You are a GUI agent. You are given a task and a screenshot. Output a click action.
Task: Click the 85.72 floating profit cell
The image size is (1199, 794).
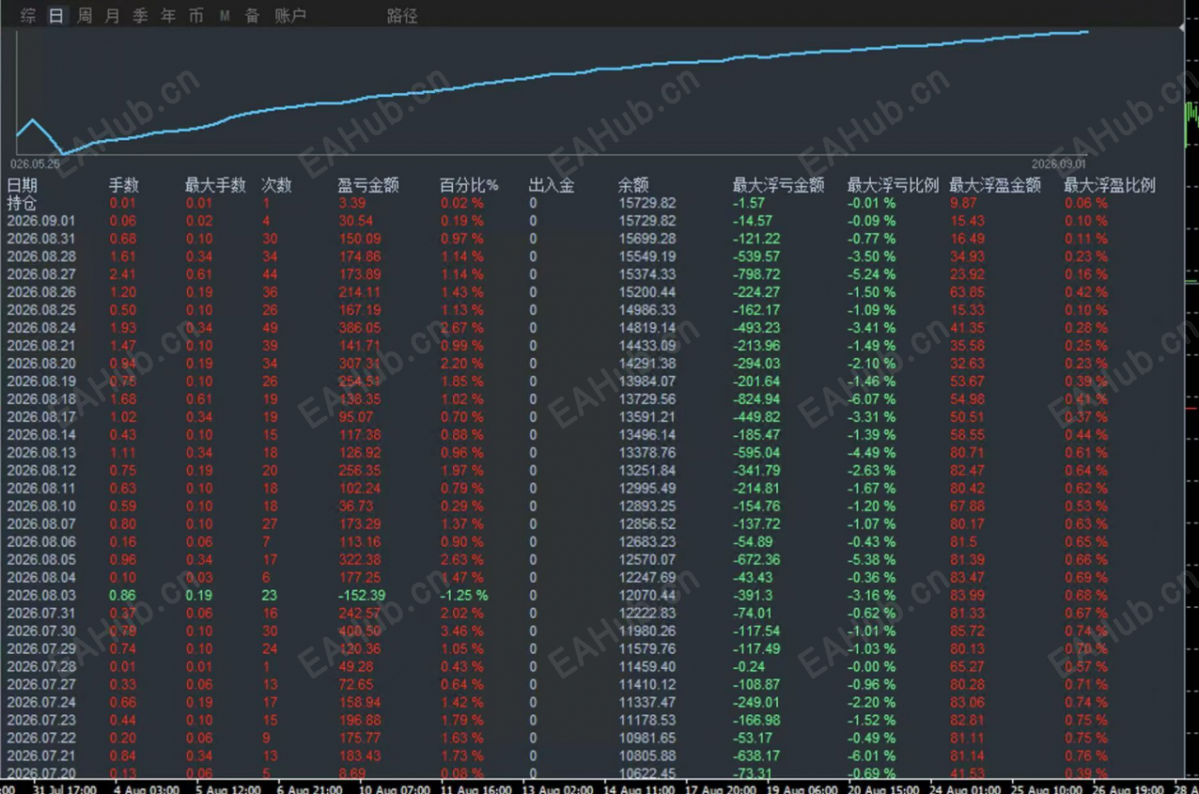967,631
